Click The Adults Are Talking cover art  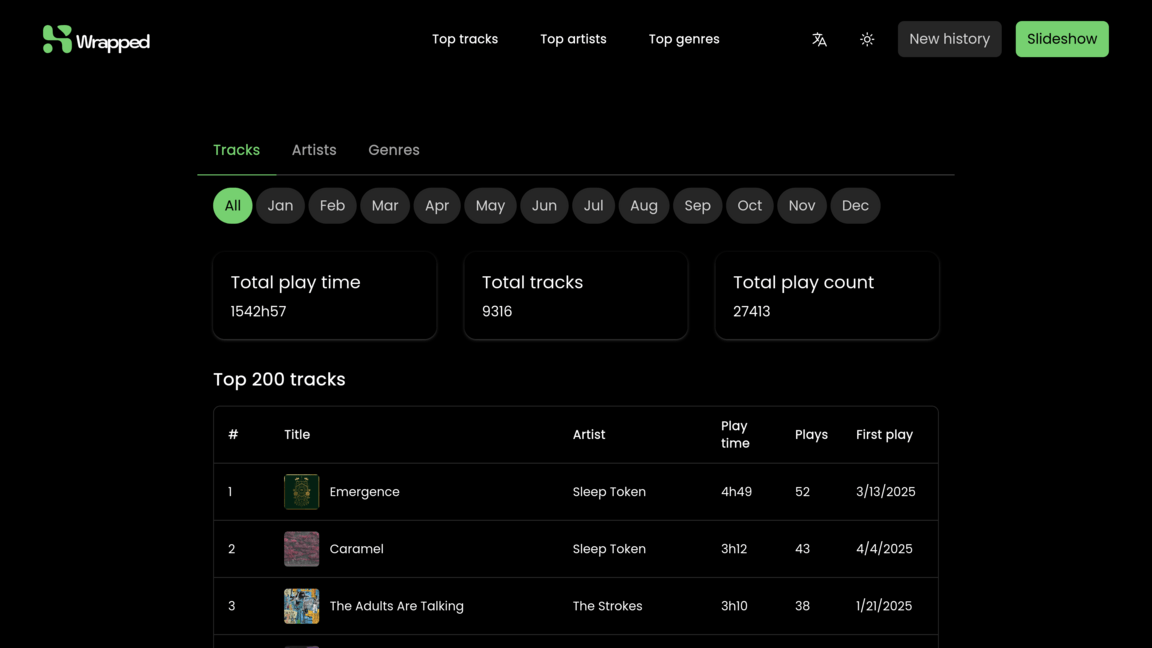[301, 606]
